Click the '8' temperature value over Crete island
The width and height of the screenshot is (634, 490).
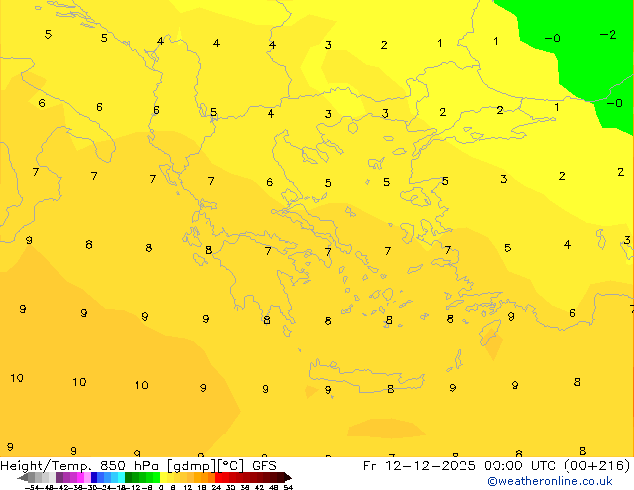coord(390,389)
